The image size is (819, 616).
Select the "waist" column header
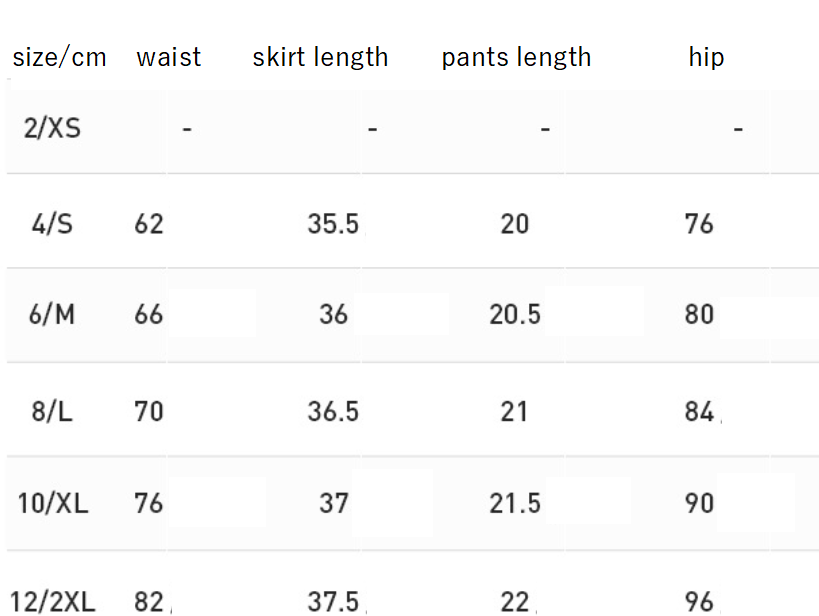click(169, 57)
